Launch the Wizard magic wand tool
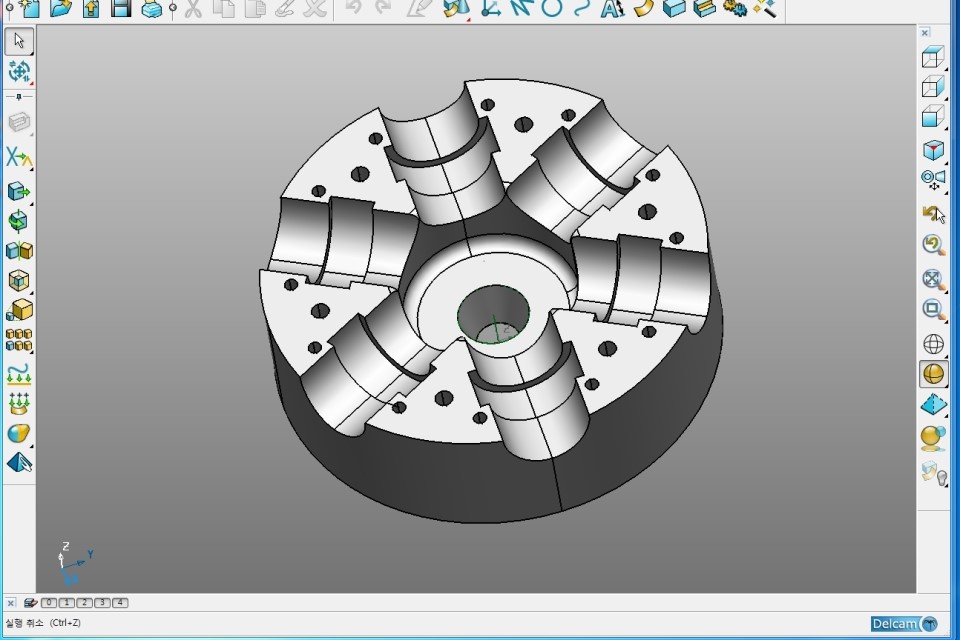This screenshot has height=640, width=960. 765,8
